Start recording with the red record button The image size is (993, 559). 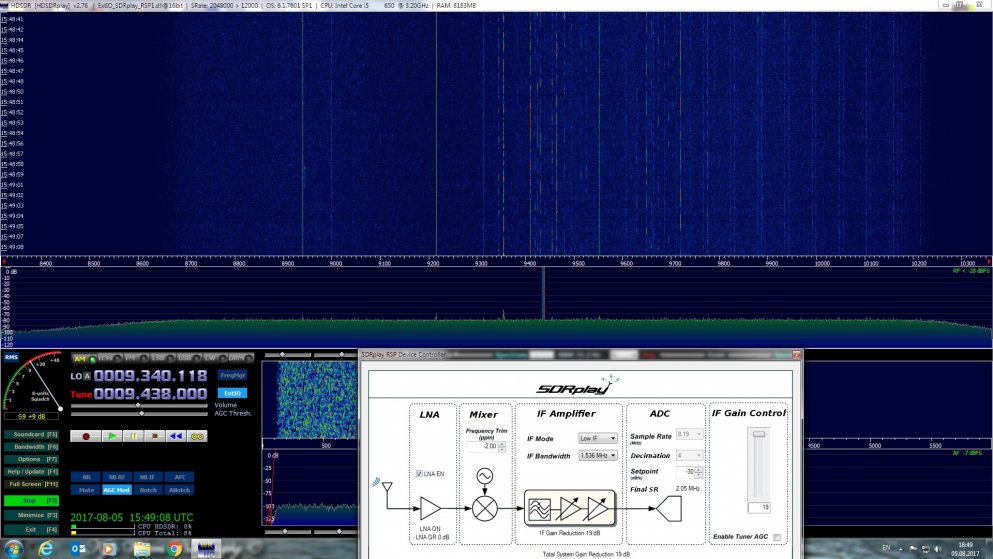pyautogui.click(x=85, y=436)
